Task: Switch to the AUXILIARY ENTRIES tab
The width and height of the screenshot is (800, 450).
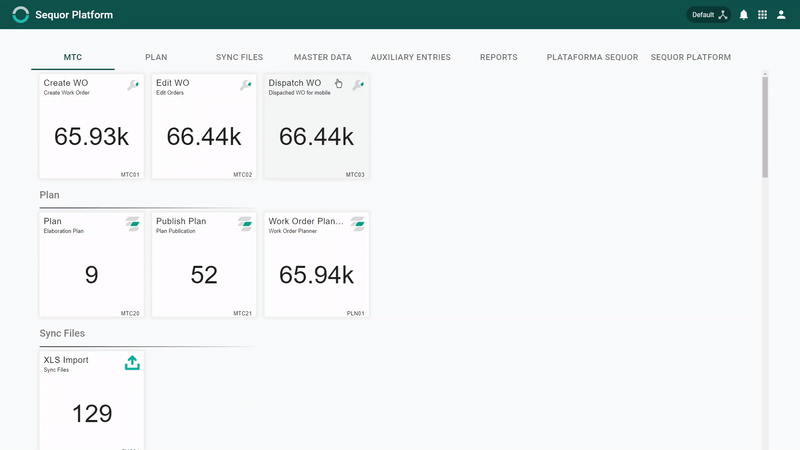Action: point(411,57)
